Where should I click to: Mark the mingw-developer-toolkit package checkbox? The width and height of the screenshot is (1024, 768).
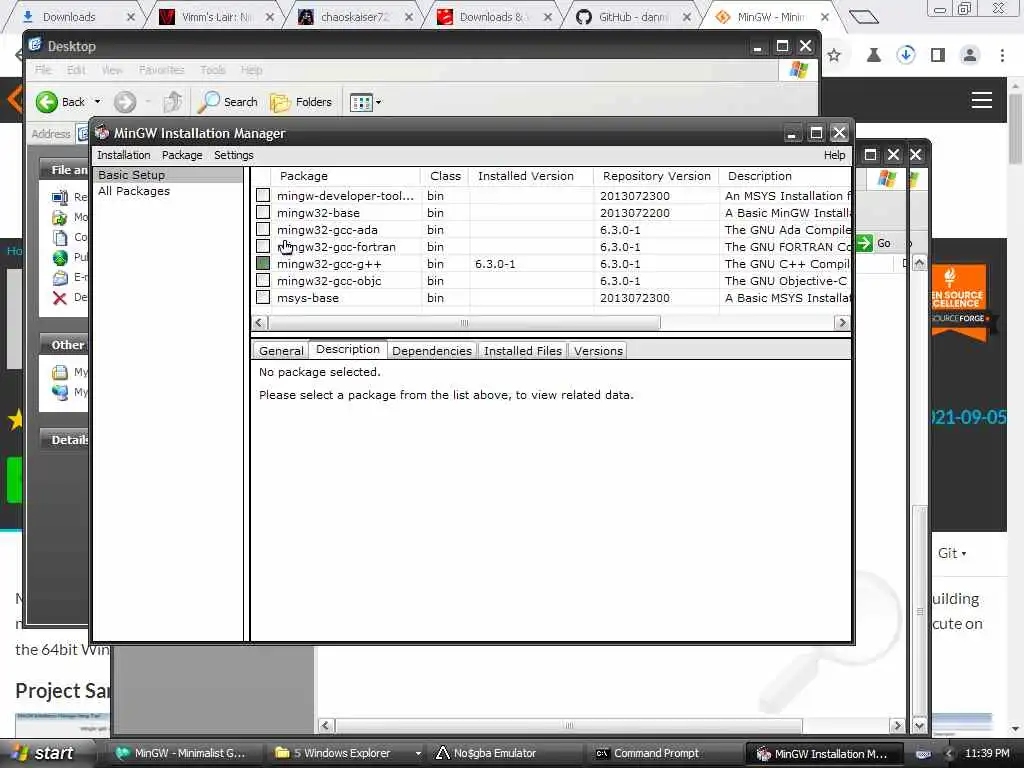point(263,195)
